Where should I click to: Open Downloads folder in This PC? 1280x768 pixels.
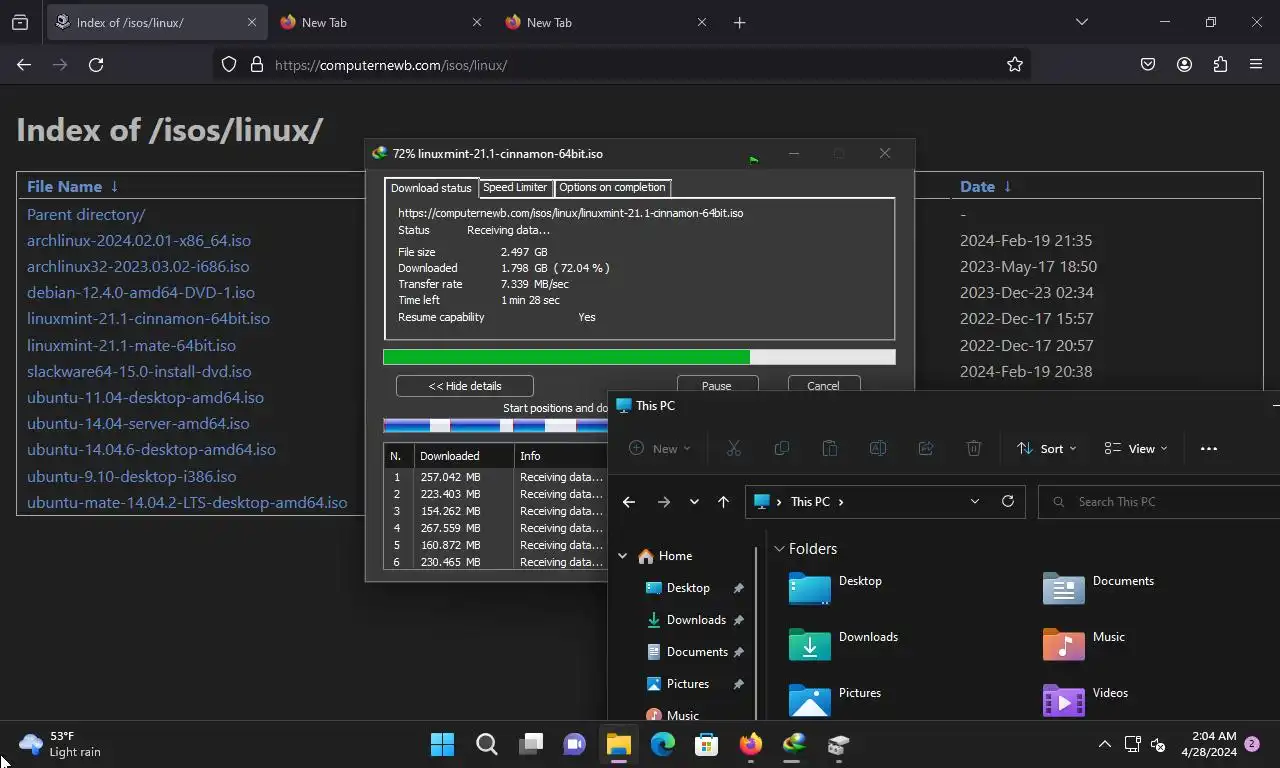click(843, 643)
